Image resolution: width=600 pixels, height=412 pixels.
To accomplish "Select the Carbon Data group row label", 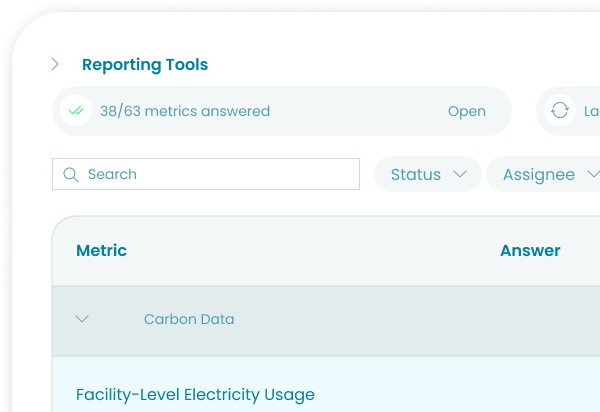I will (189, 319).
